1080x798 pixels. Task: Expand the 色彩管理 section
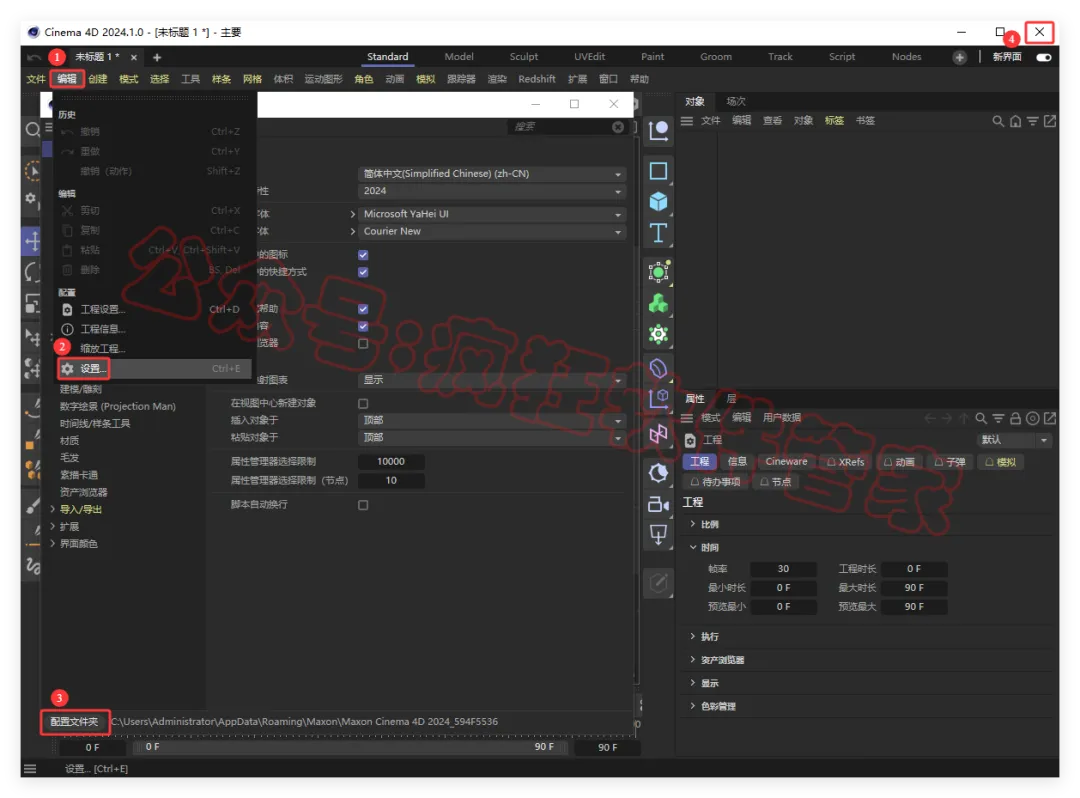pyautogui.click(x=692, y=706)
